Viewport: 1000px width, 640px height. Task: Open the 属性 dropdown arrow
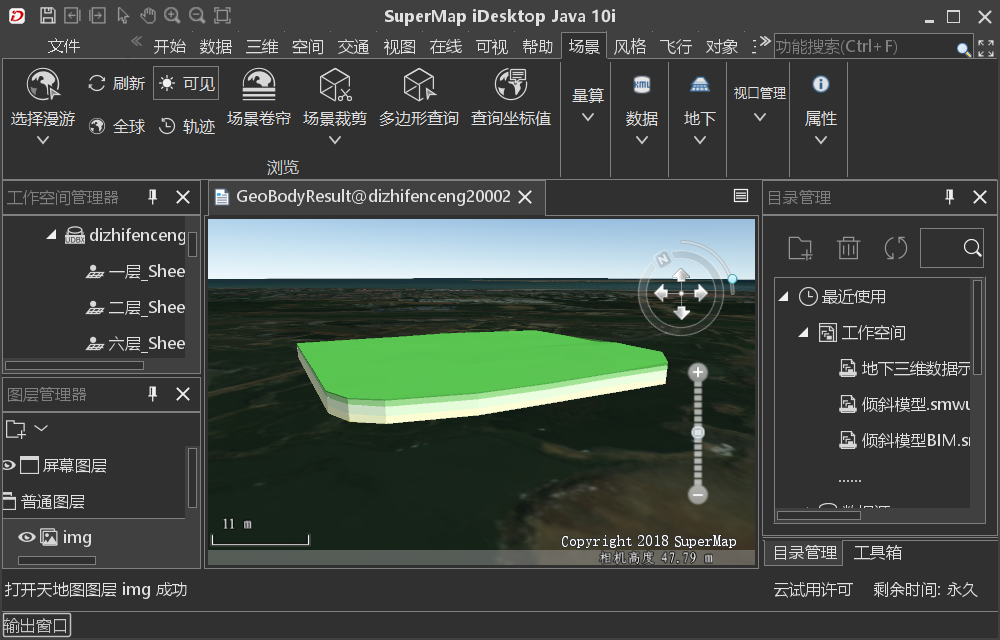point(821,140)
